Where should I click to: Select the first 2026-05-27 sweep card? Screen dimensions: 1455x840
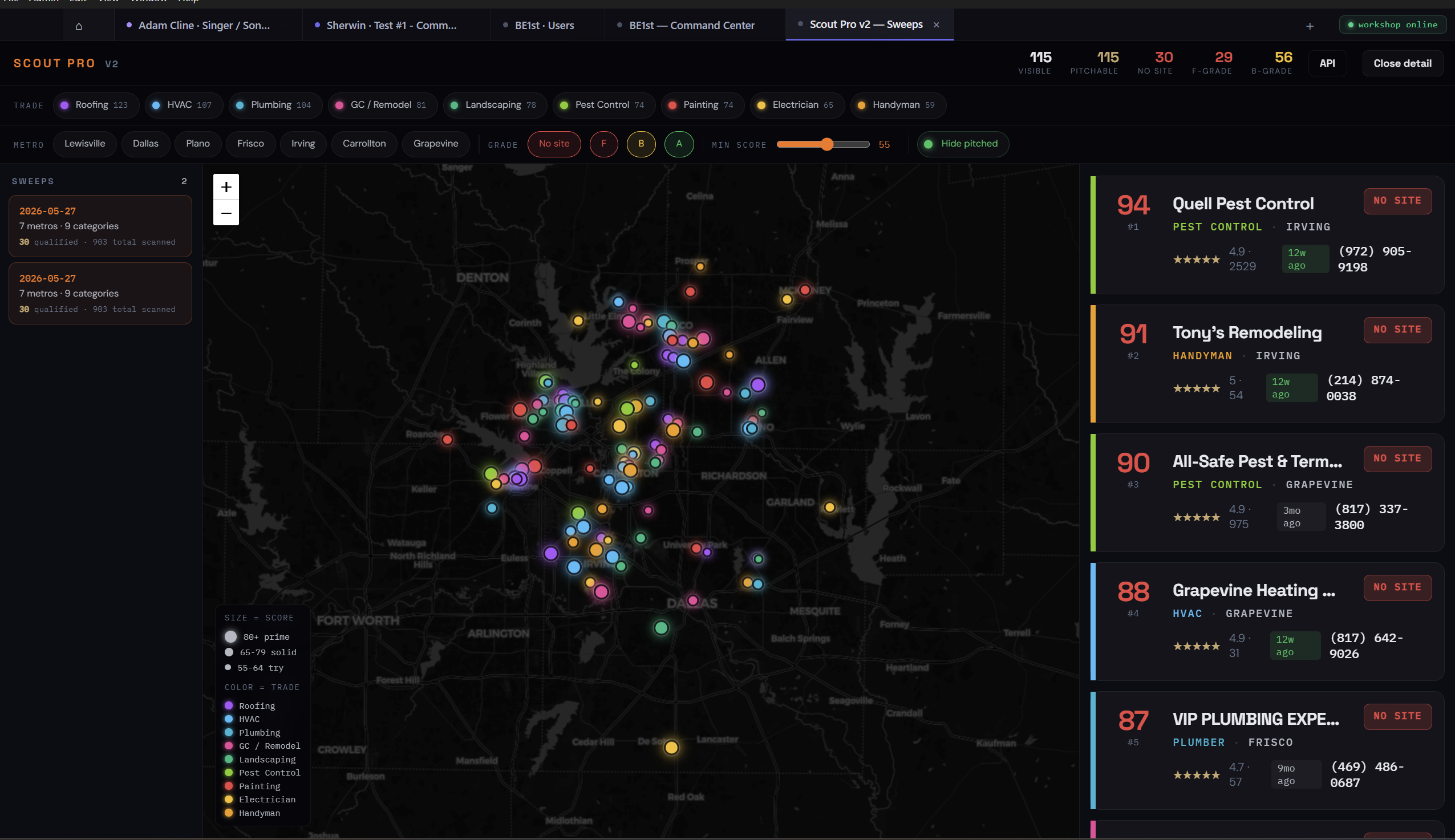[100, 226]
